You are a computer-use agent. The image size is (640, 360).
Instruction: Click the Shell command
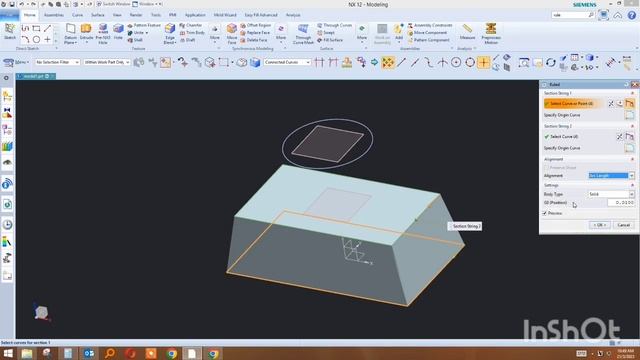click(x=135, y=40)
